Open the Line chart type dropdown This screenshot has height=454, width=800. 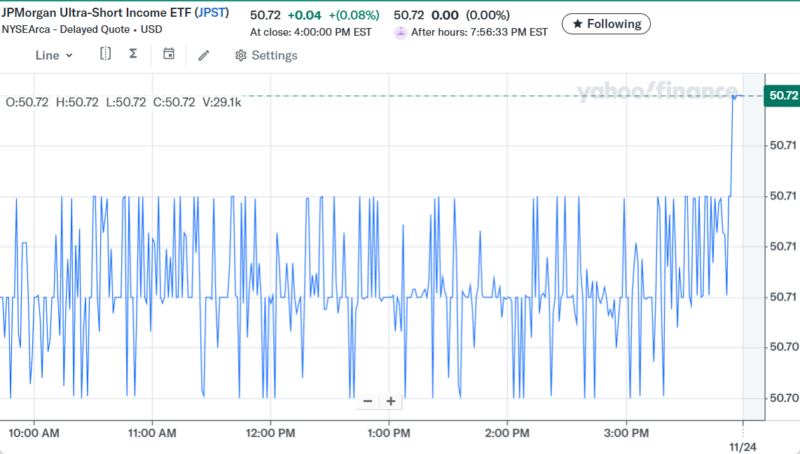pos(53,55)
